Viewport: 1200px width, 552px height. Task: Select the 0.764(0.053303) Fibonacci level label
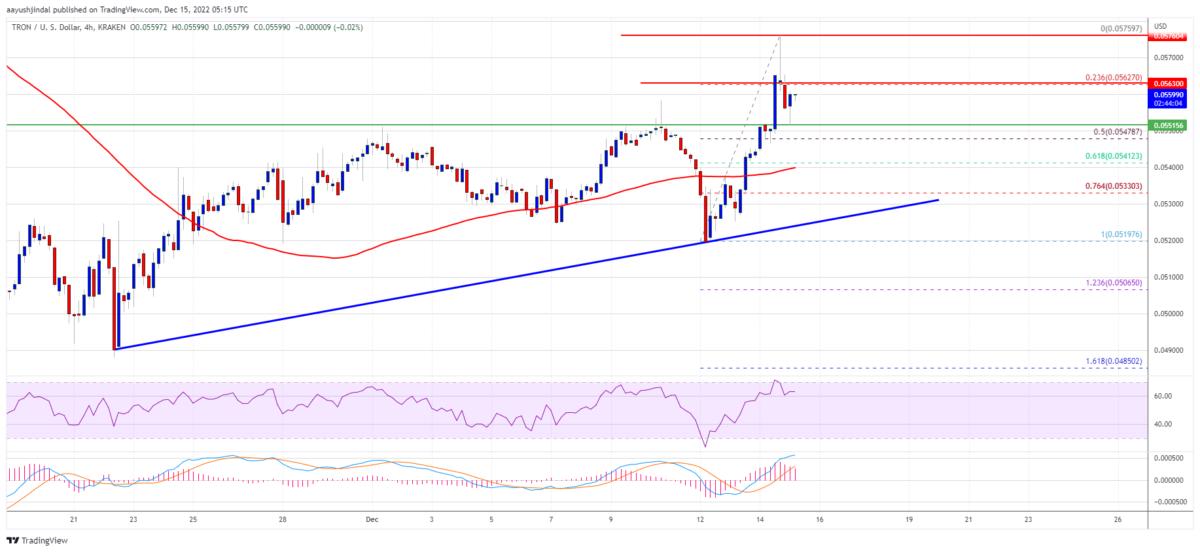[1112, 186]
